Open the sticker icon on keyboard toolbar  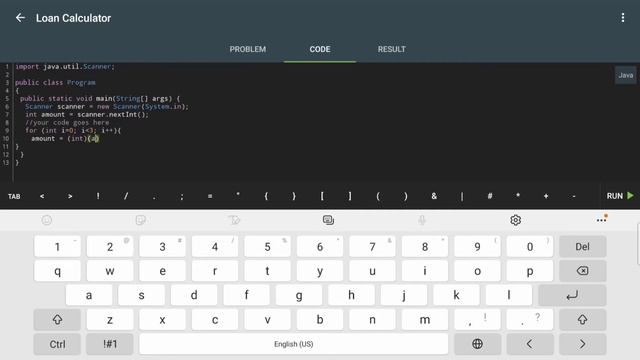140,220
